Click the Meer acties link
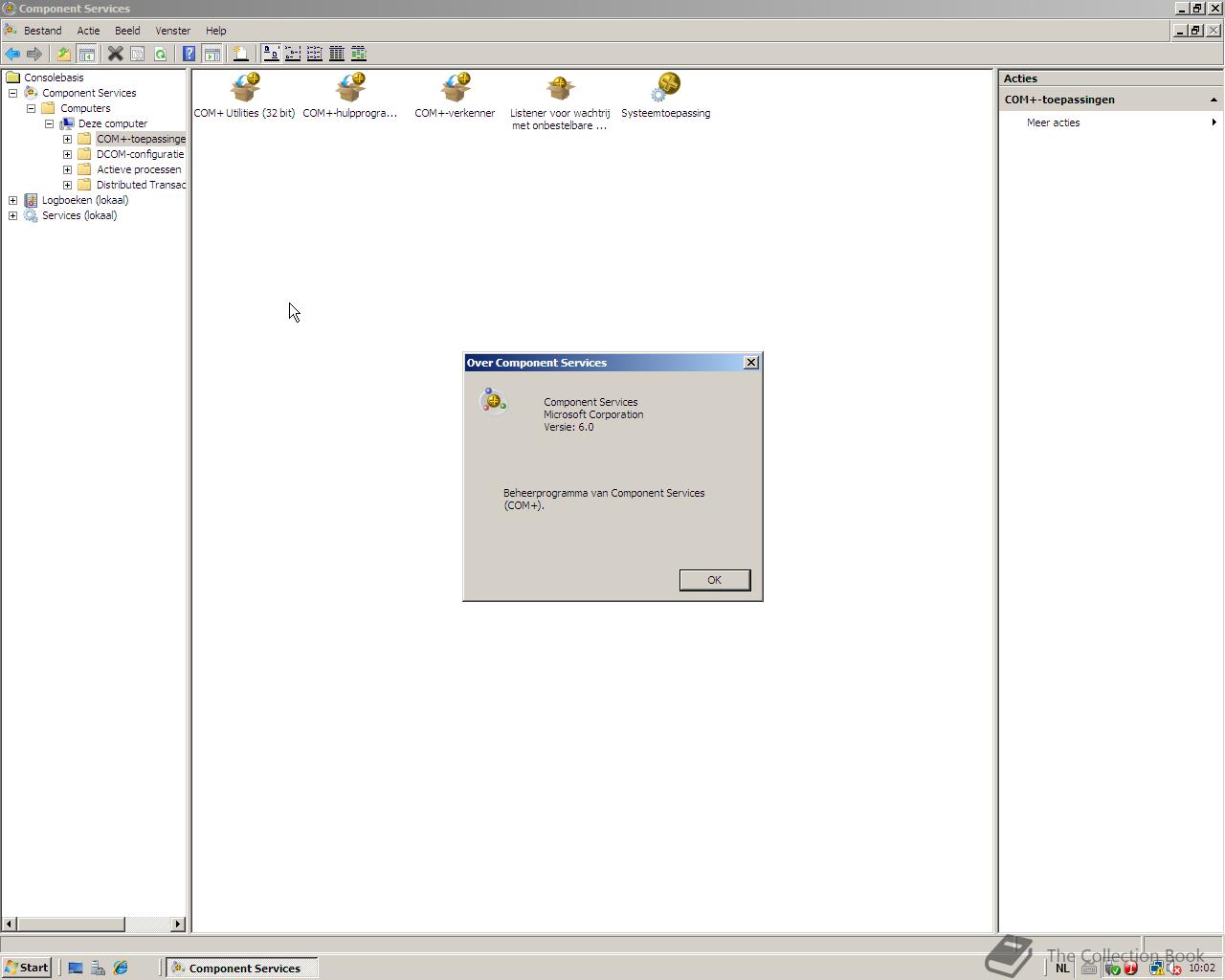 [1053, 122]
